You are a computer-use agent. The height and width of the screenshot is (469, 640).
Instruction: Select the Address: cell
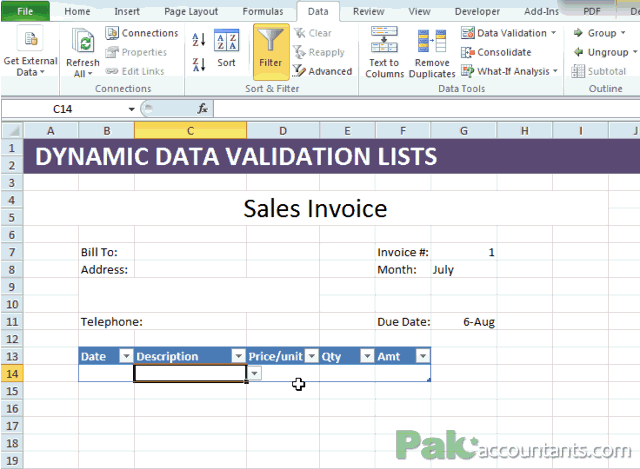click(106, 269)
